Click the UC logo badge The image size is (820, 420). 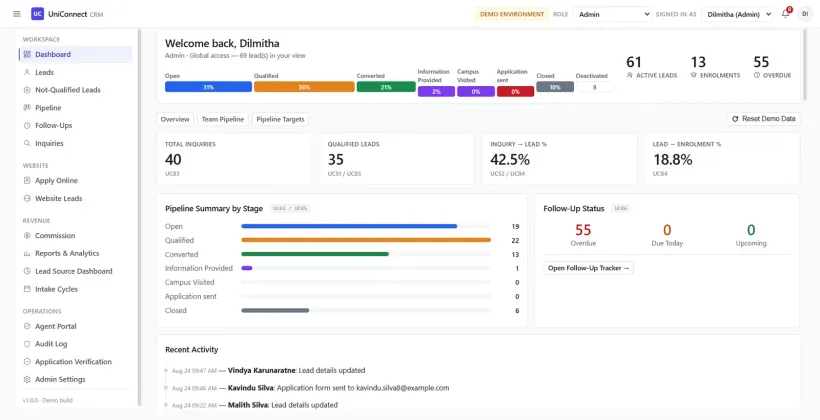click(37, 14)
